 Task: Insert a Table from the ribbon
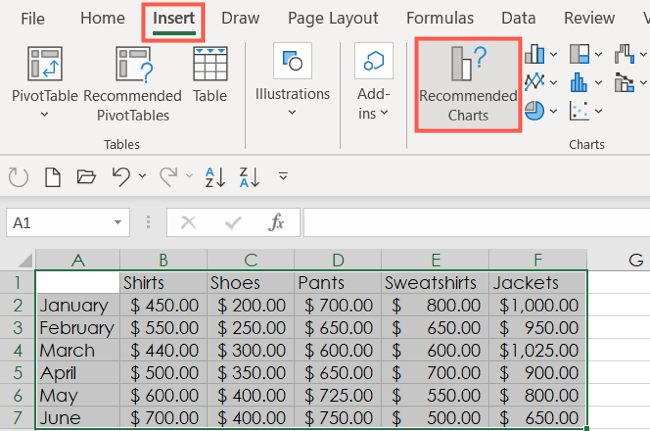pos(209,76)
